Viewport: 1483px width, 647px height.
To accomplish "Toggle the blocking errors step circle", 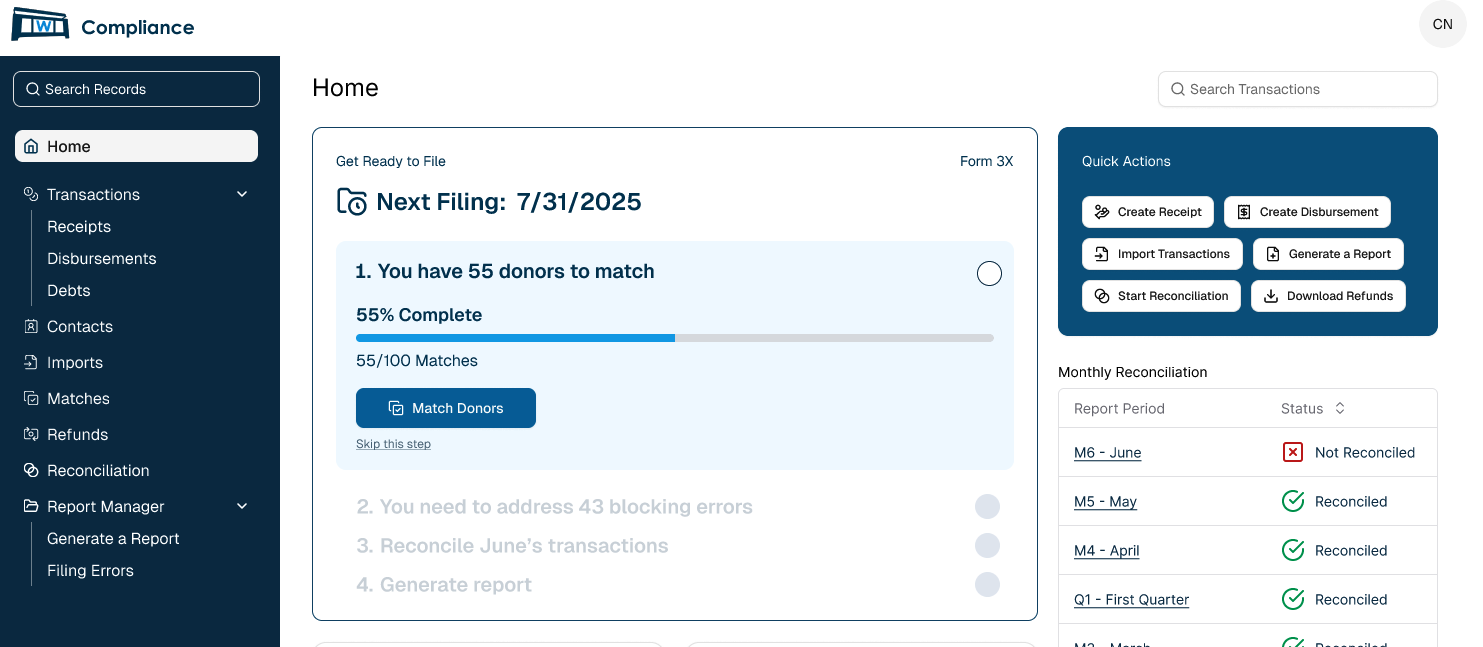I will tap(987, 506).
